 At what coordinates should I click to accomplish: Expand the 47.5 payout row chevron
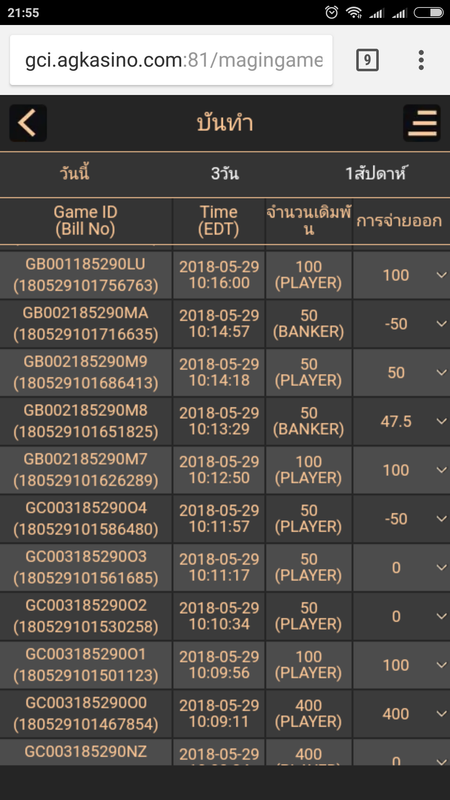[x=441, y=421]
